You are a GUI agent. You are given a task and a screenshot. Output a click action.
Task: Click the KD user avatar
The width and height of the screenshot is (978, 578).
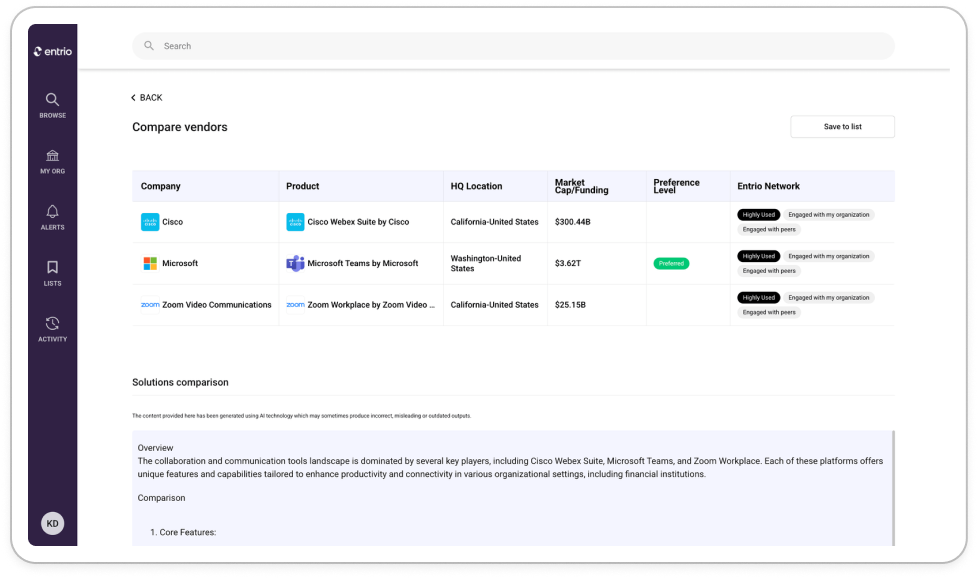coord(52,523)
